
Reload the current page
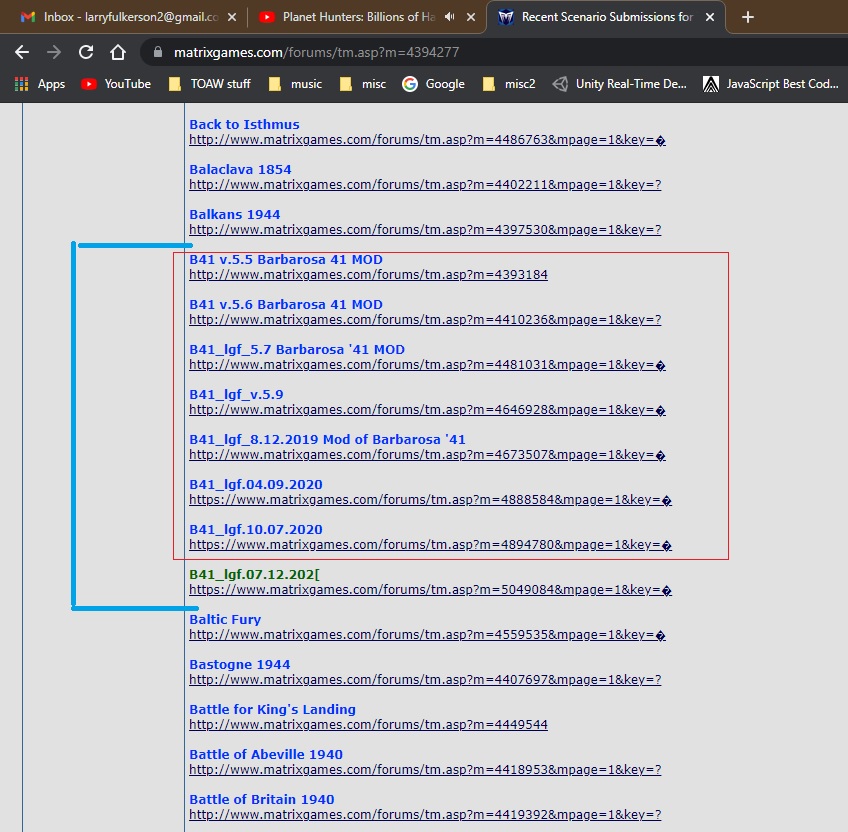point(86,52)
